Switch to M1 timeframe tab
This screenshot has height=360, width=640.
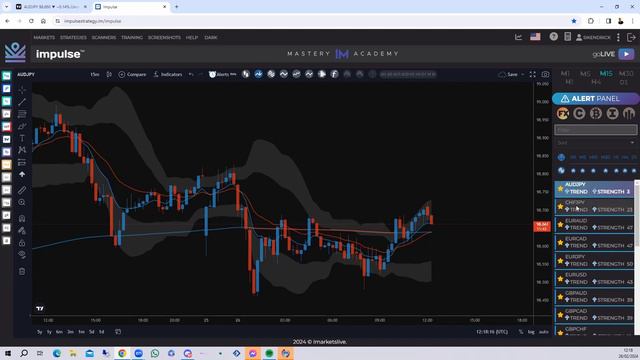[565, 73]
